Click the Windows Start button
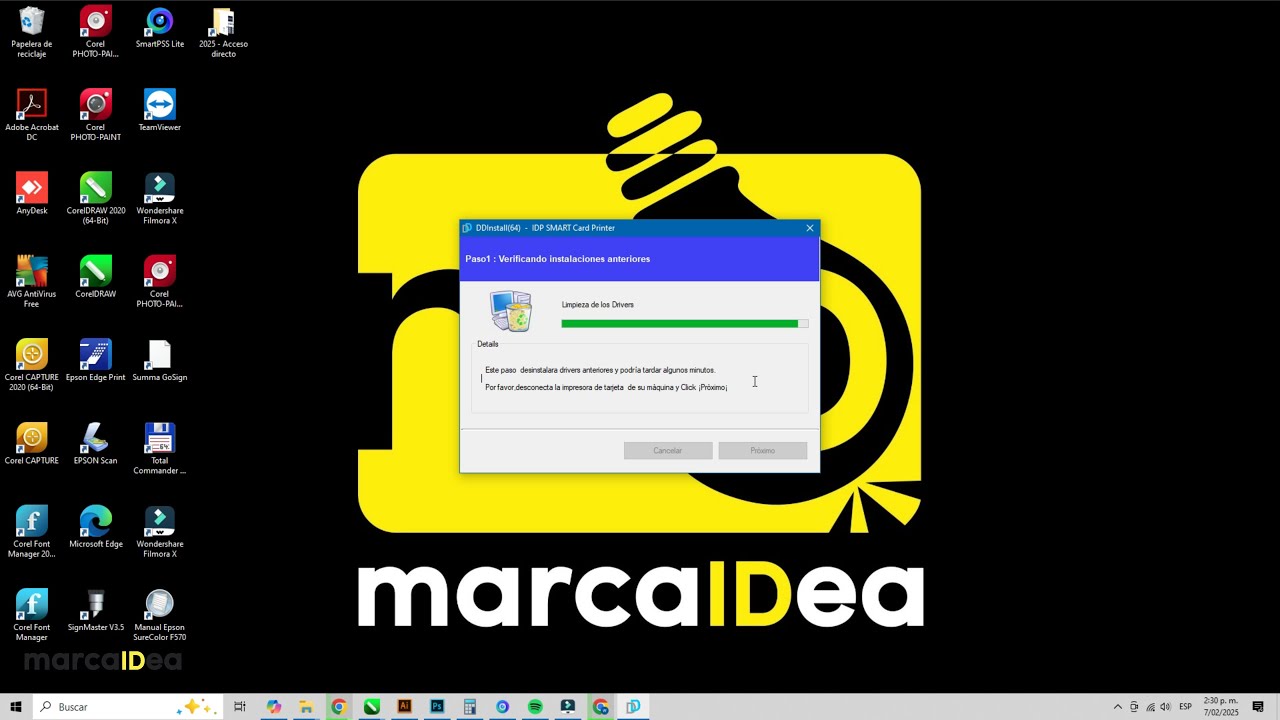This screenshot has width=1280, height=720. [x=16, y=707]
